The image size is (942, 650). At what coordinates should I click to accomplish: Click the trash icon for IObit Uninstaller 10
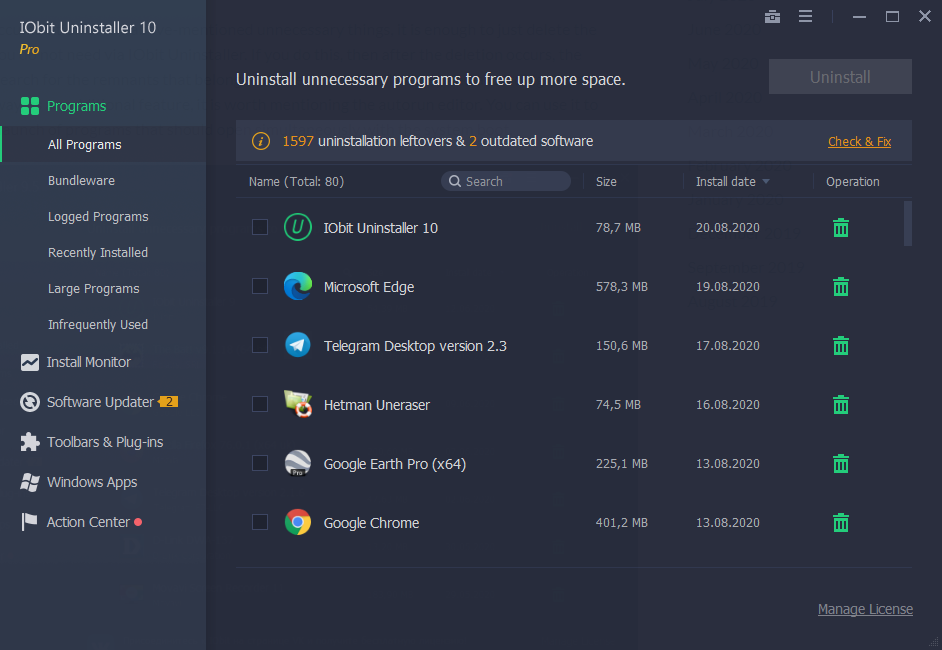click(840, 228)
